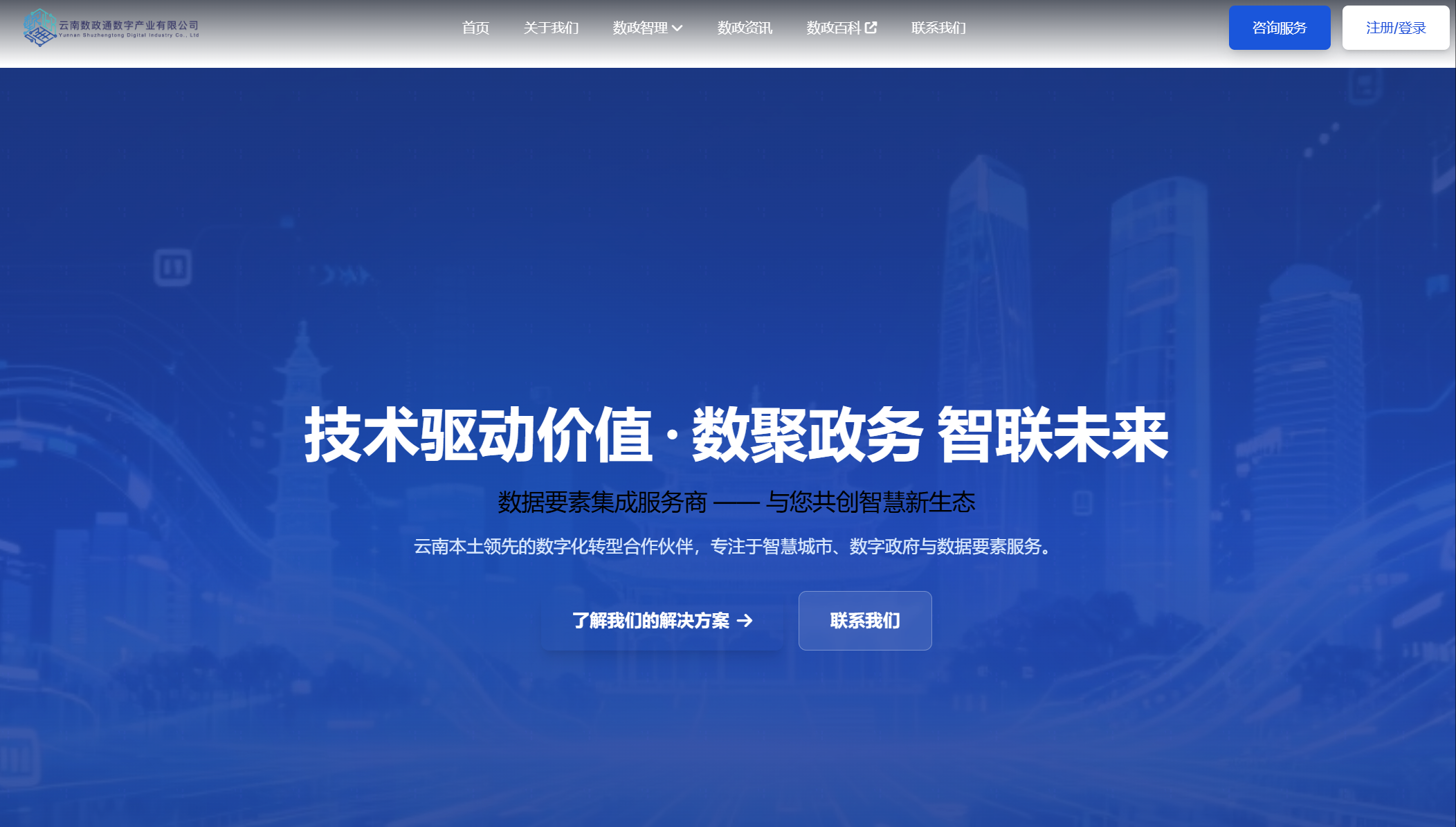Select 数政资讯 in the top navigation

click(745, 28)
